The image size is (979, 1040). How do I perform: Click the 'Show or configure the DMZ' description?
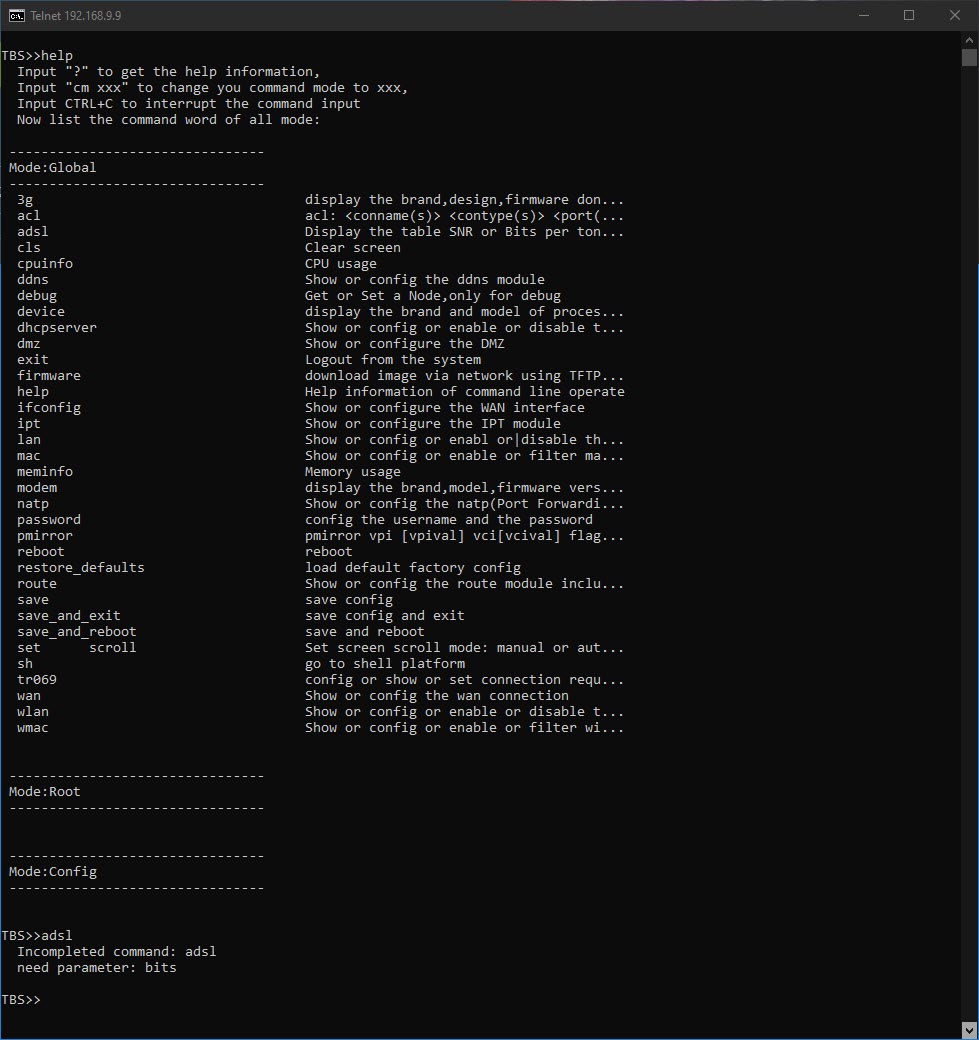[x=405, y=344]
